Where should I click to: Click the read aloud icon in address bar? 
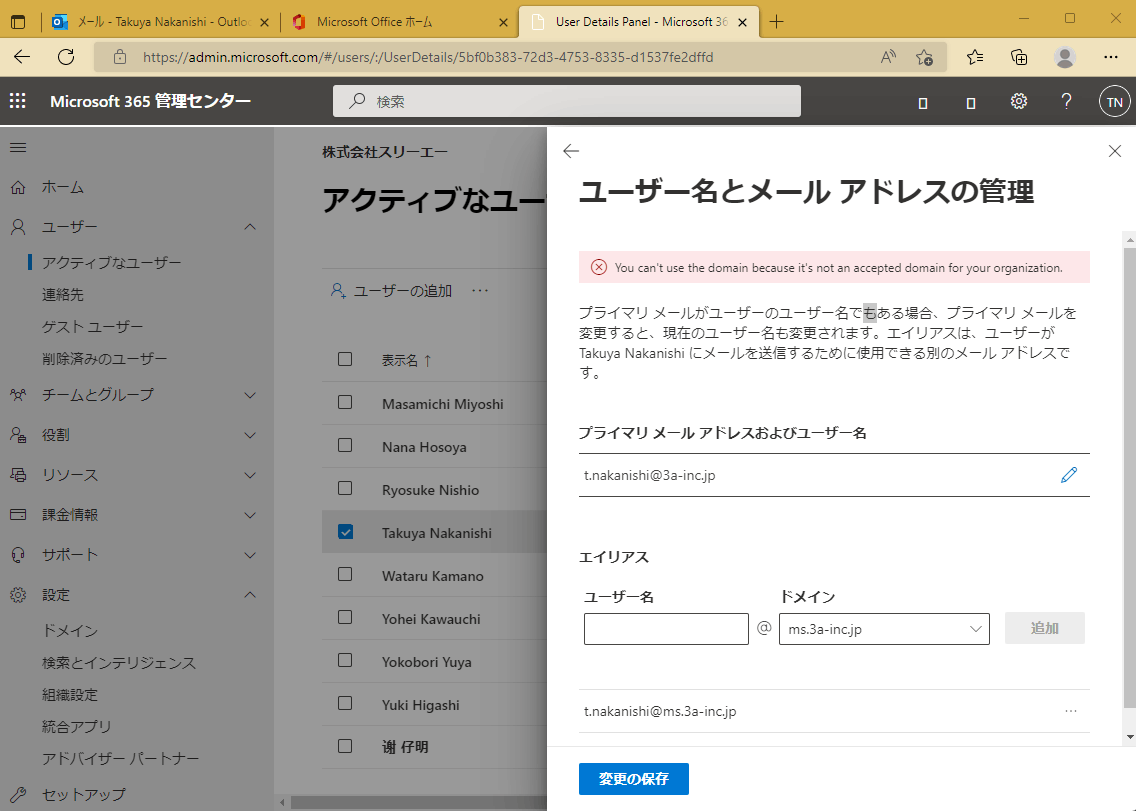888,57
